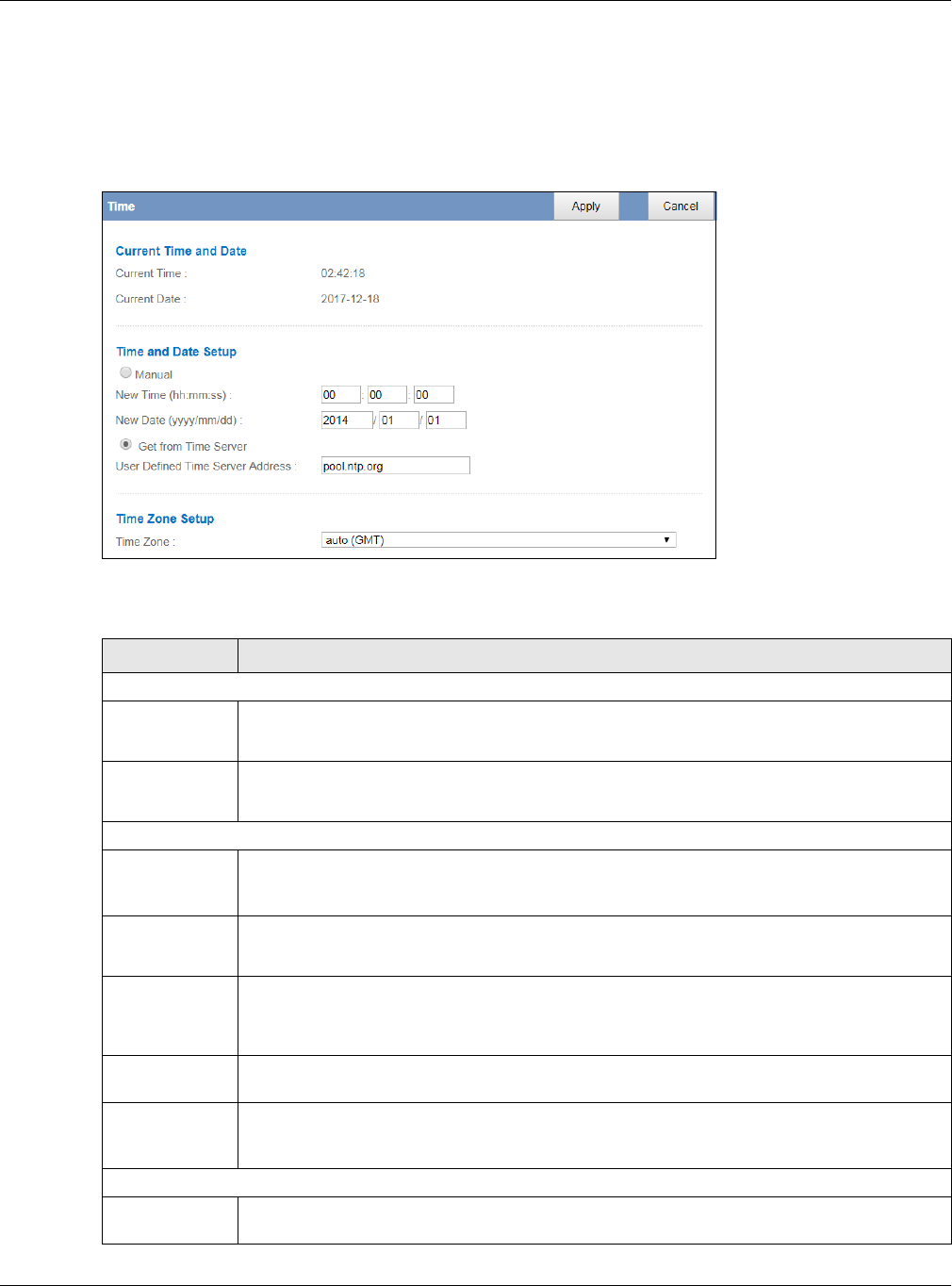Click the Apply button

(586, 206)
